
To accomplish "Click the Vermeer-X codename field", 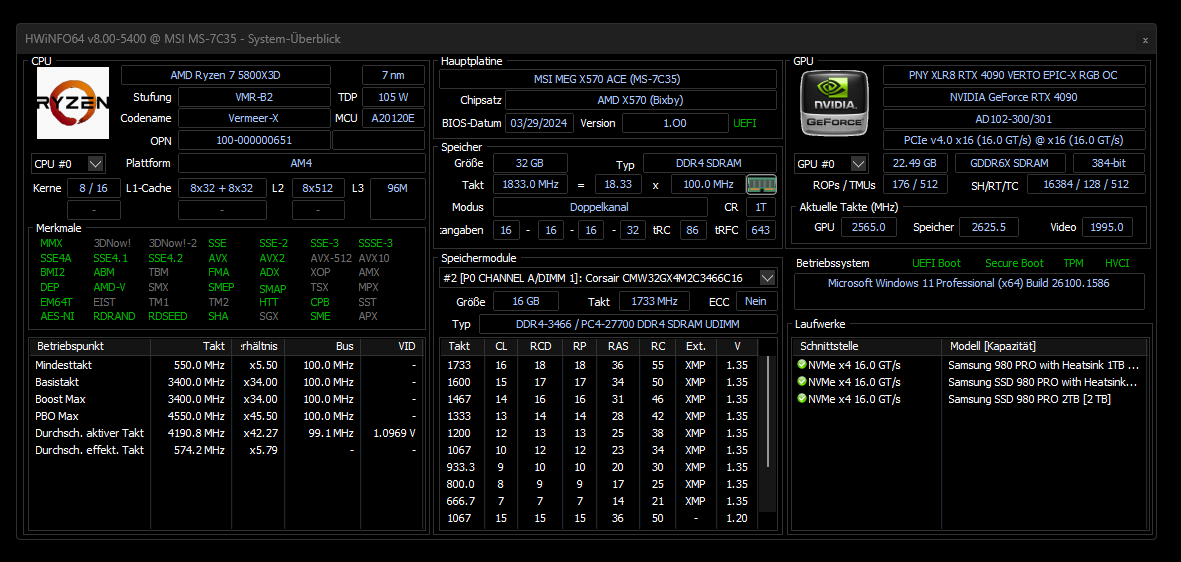I will tap(255, 118).
